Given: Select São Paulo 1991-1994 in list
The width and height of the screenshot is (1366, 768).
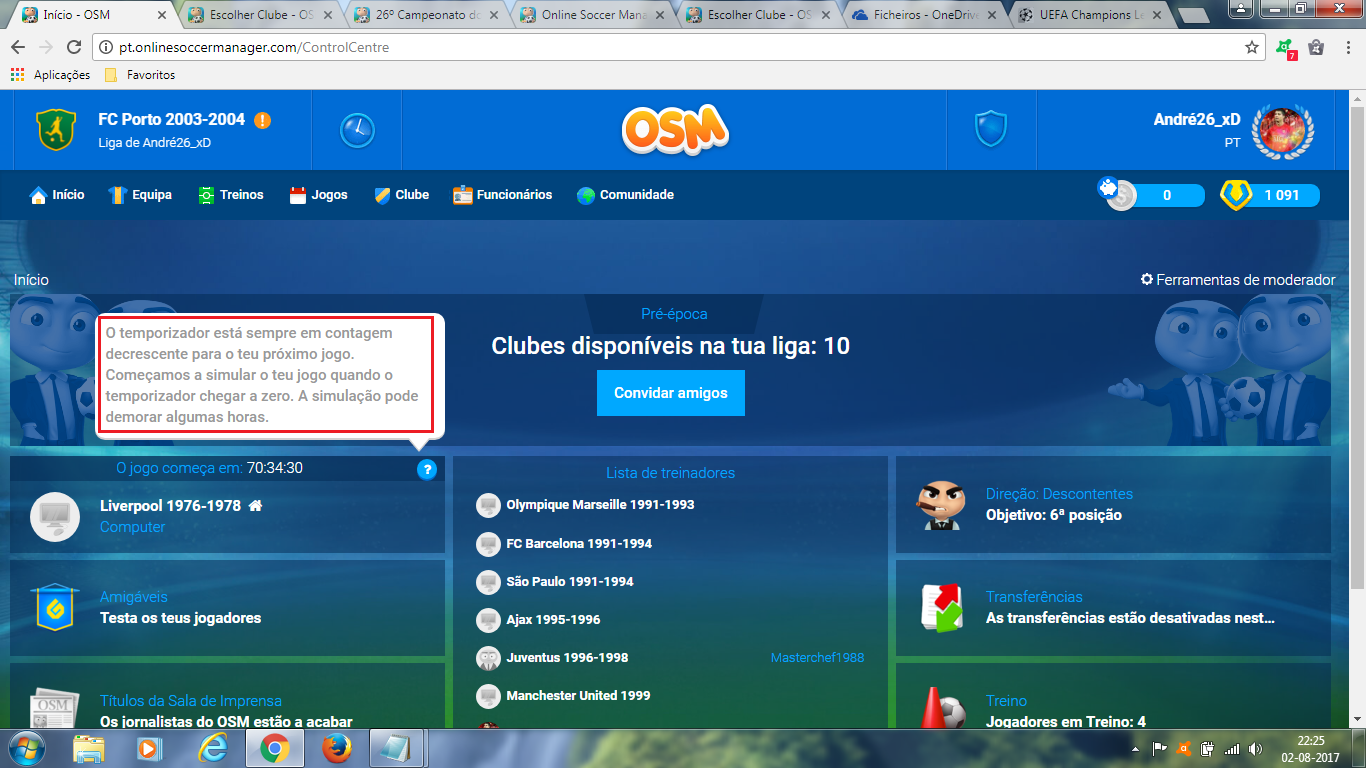Looking at the screenshot, I should pos(570,582).
